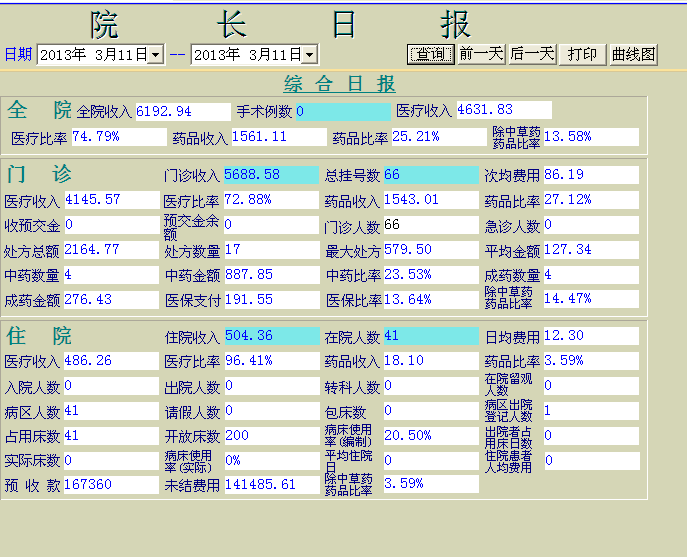This screenshot has width=687, height=557.
Task: Click the start date field text
Action: click(93, 55)
